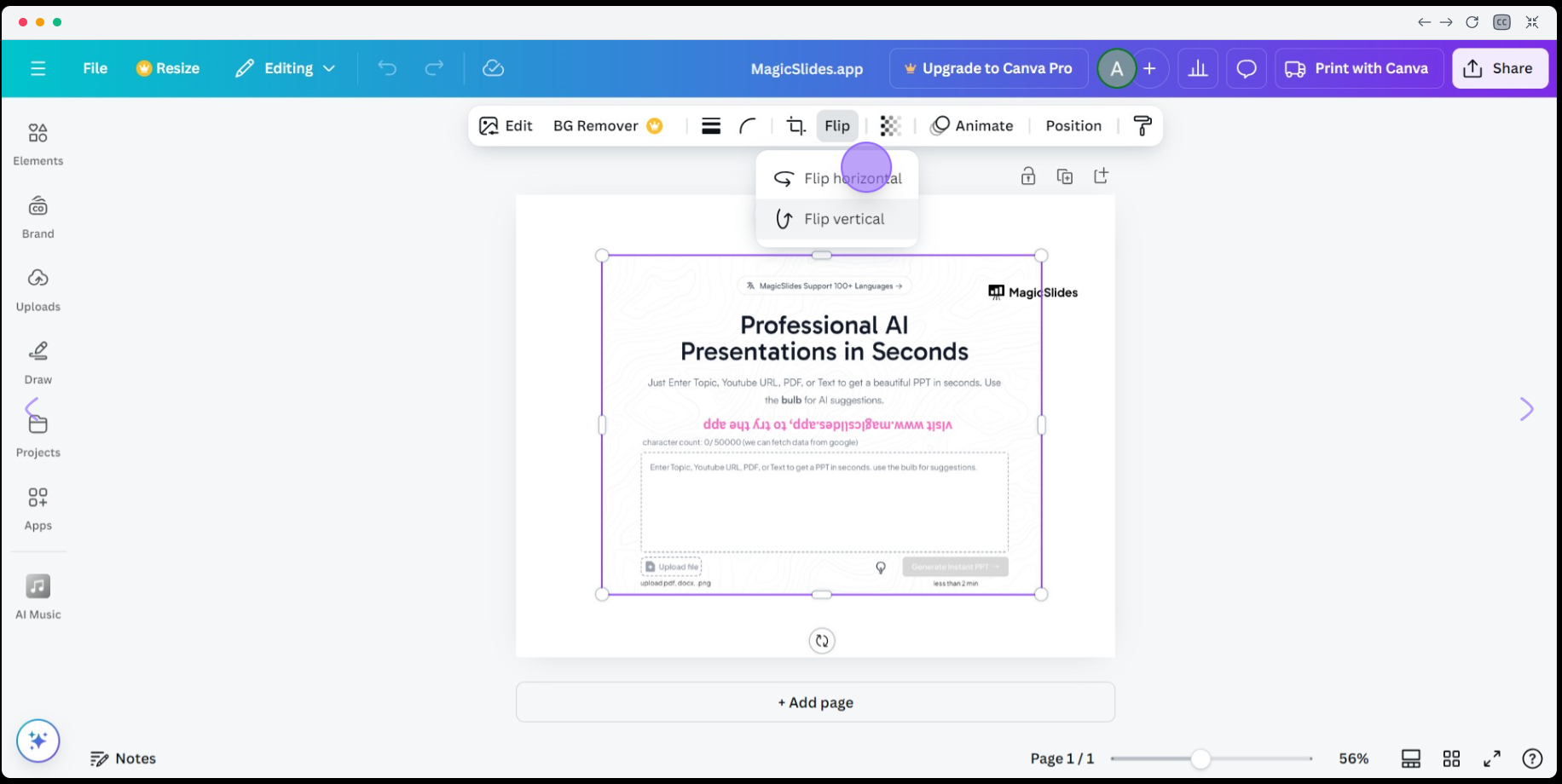
Task: Open the AI Music app
Action: coord(38,597)
